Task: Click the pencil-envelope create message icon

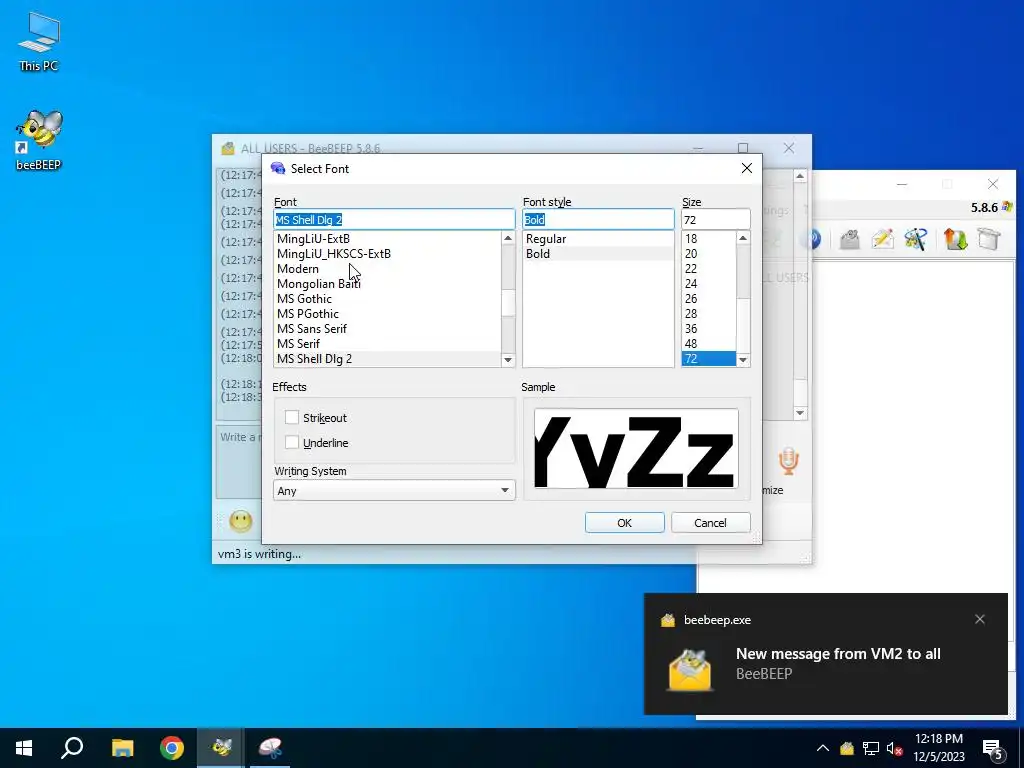Action: click(882, 239)
